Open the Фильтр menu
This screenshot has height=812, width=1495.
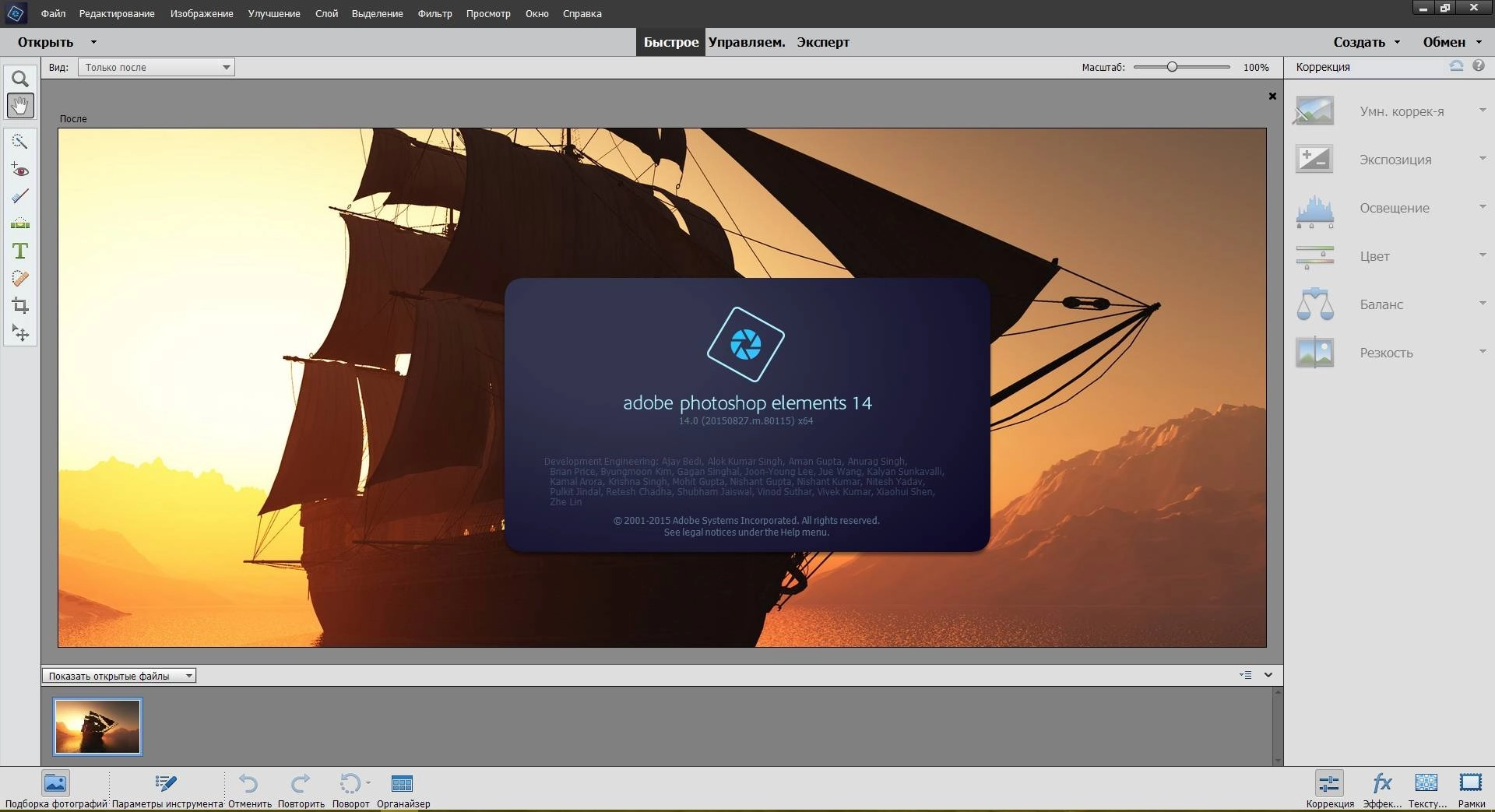(434, 13)
